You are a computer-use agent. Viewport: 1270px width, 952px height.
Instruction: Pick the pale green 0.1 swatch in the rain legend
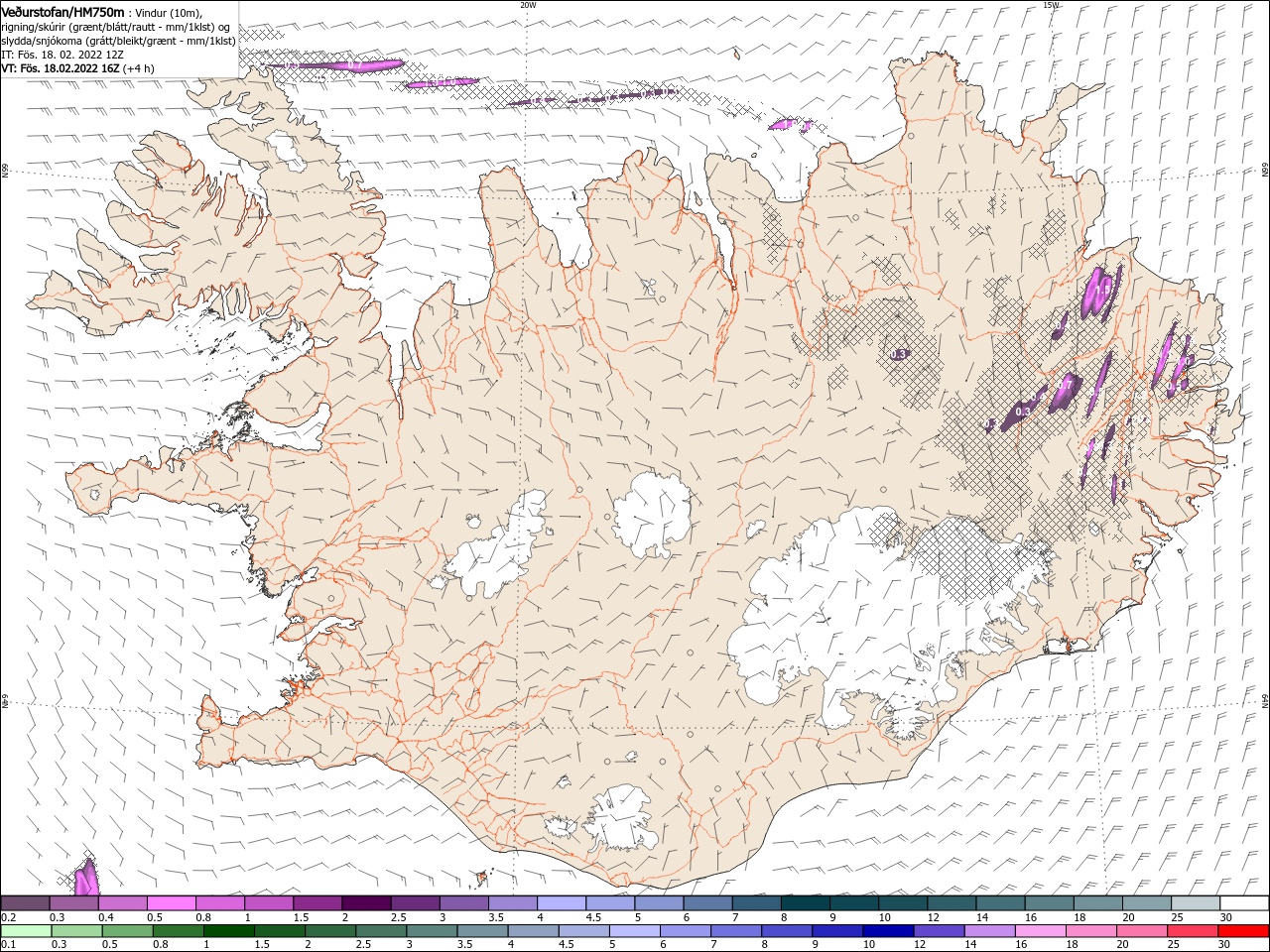coord(26,931)
